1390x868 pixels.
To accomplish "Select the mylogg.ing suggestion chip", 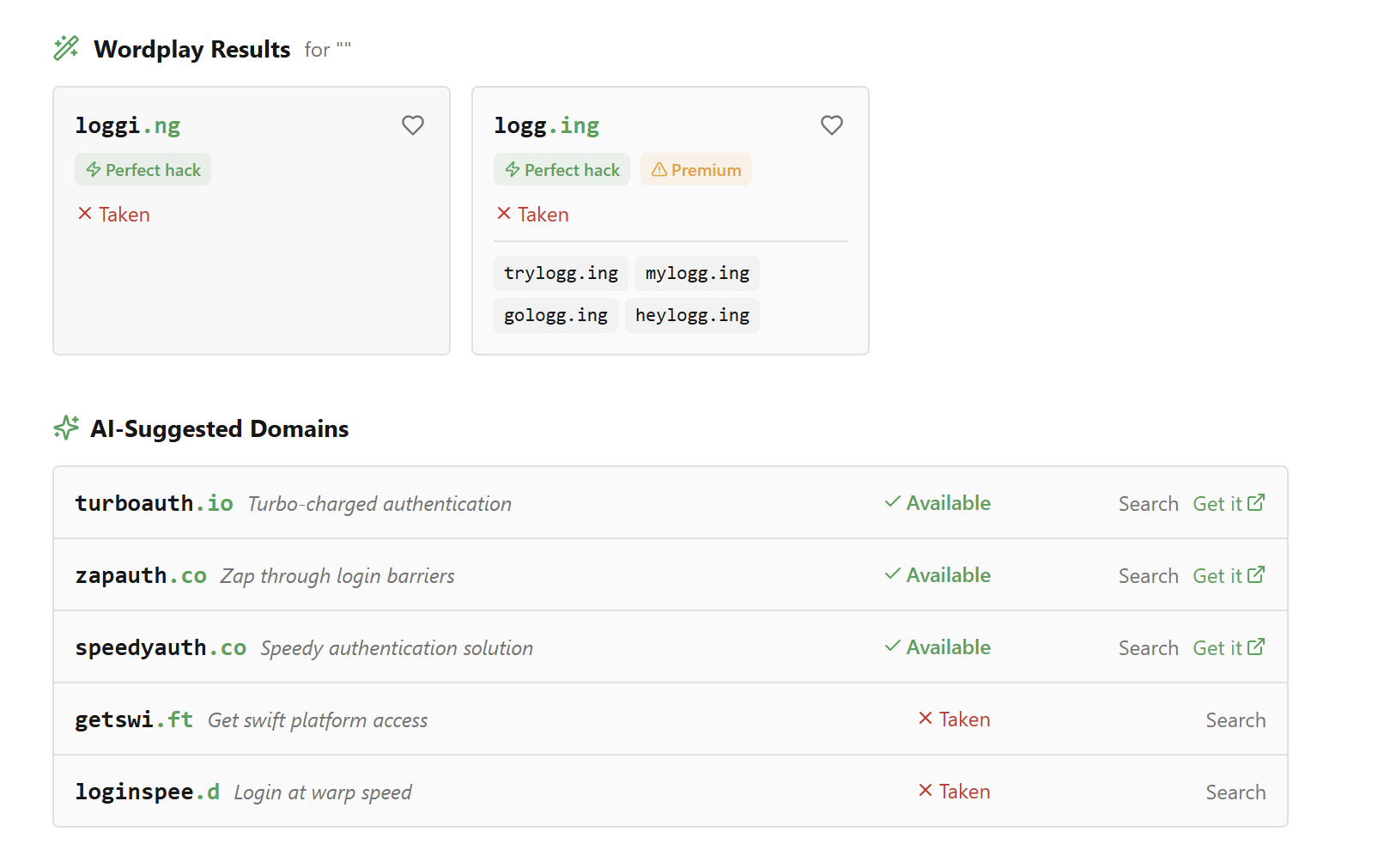I will click(697, 274).
